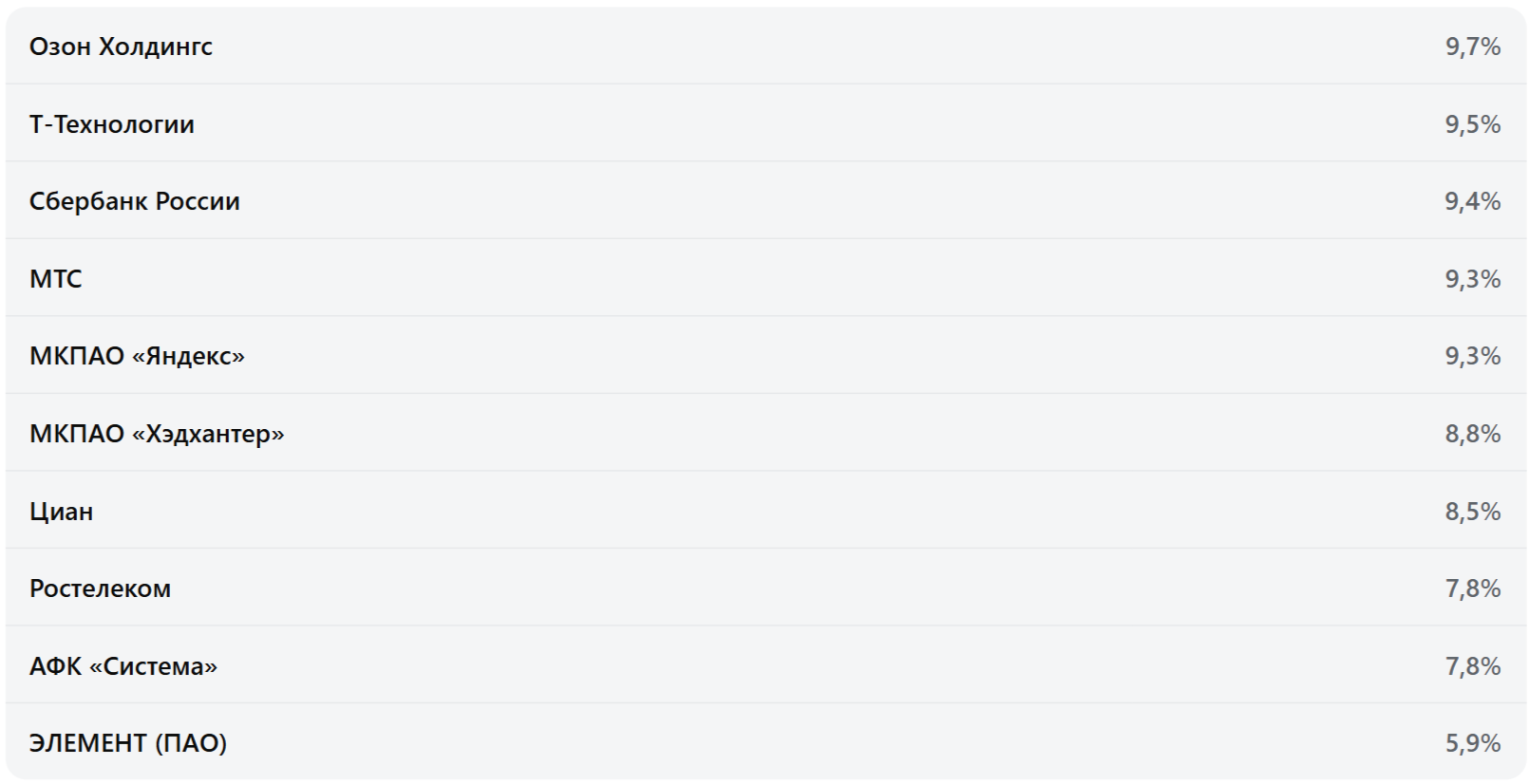Image resolution: width=1530 pixels, height=784 pixels.
Task: Click the 7,8% share for АФК «Система»
Action: tap(1472, 666)
